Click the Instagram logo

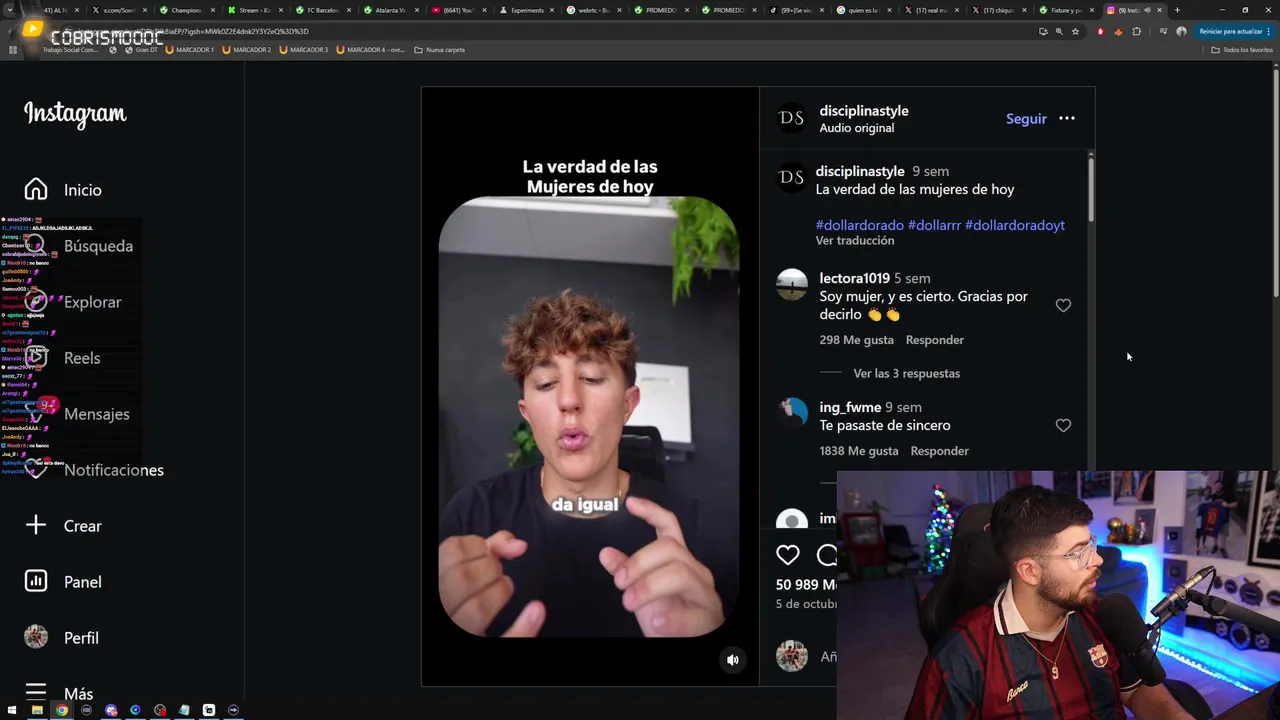click(75, 114)
